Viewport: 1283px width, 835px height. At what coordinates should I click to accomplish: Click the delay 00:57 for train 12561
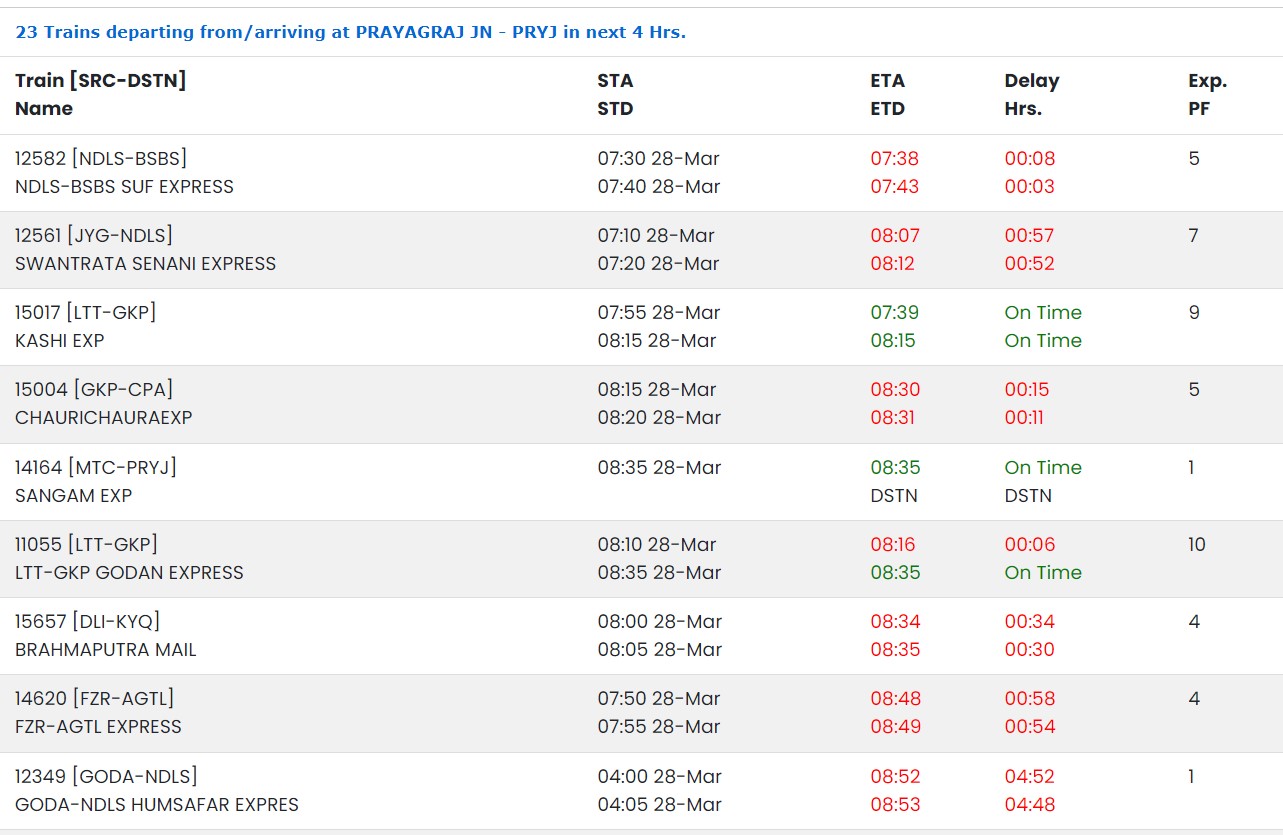pos(1030,235)
